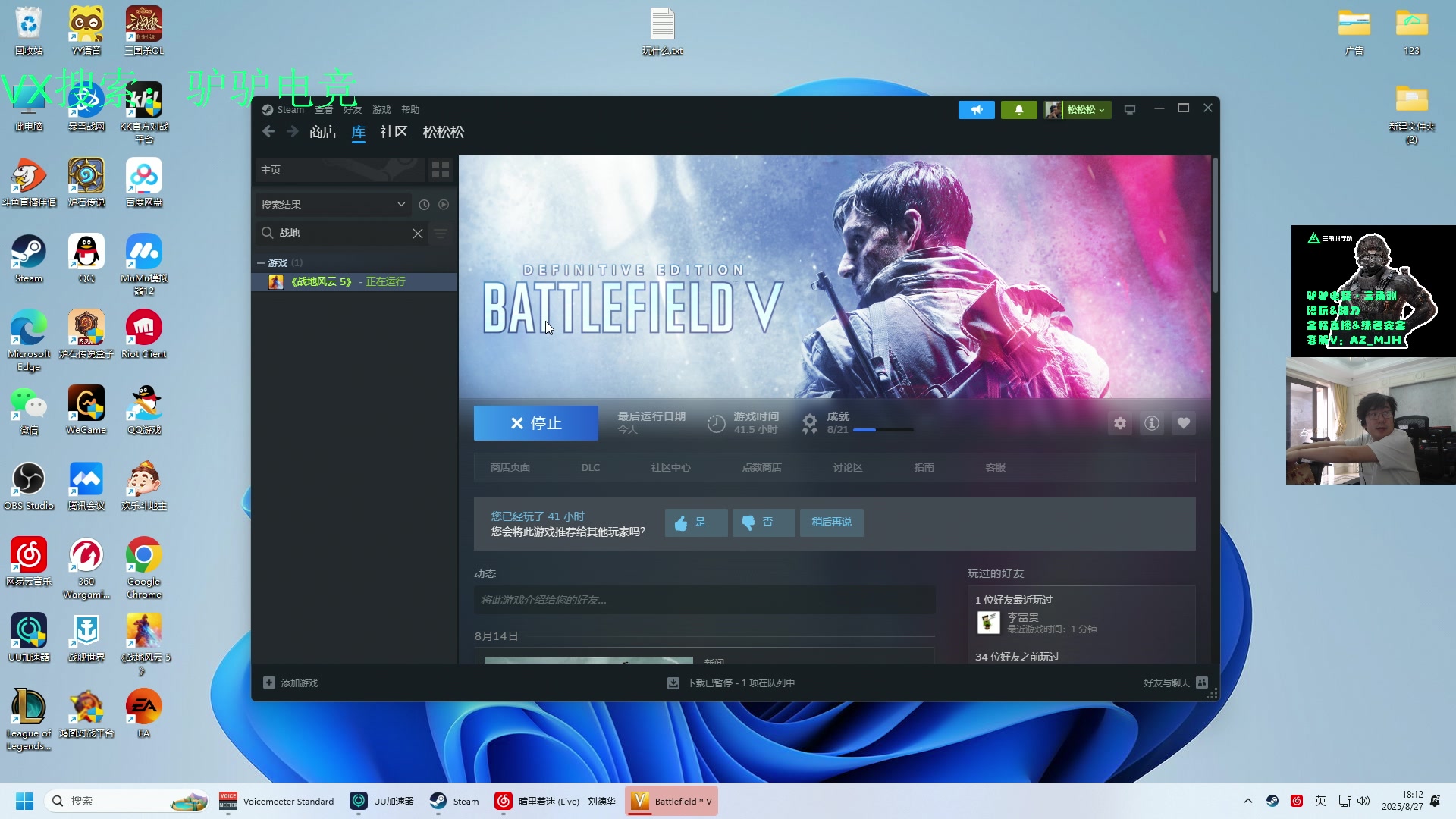Click achievements progress bar

883,430
